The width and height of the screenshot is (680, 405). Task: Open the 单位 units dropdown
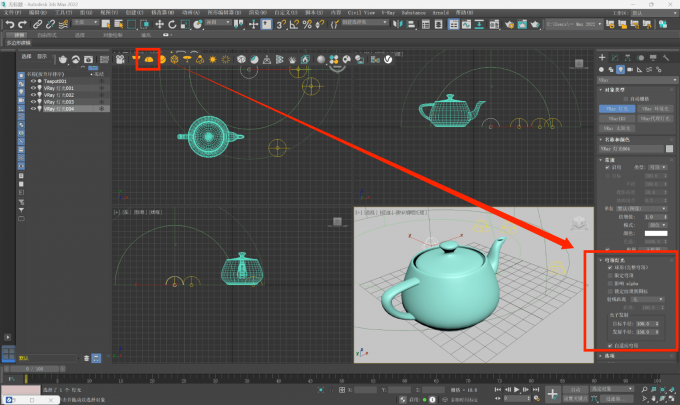pos(641,209)
